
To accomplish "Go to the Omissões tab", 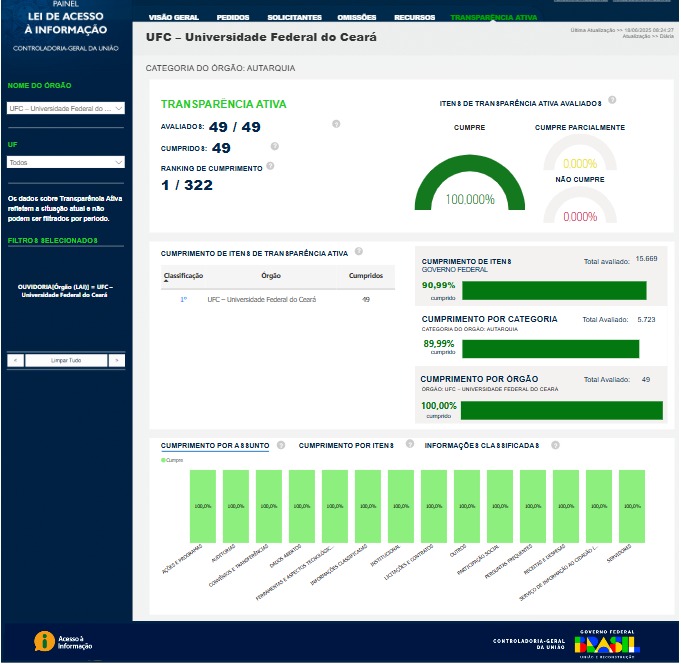I will pos(357,17).
